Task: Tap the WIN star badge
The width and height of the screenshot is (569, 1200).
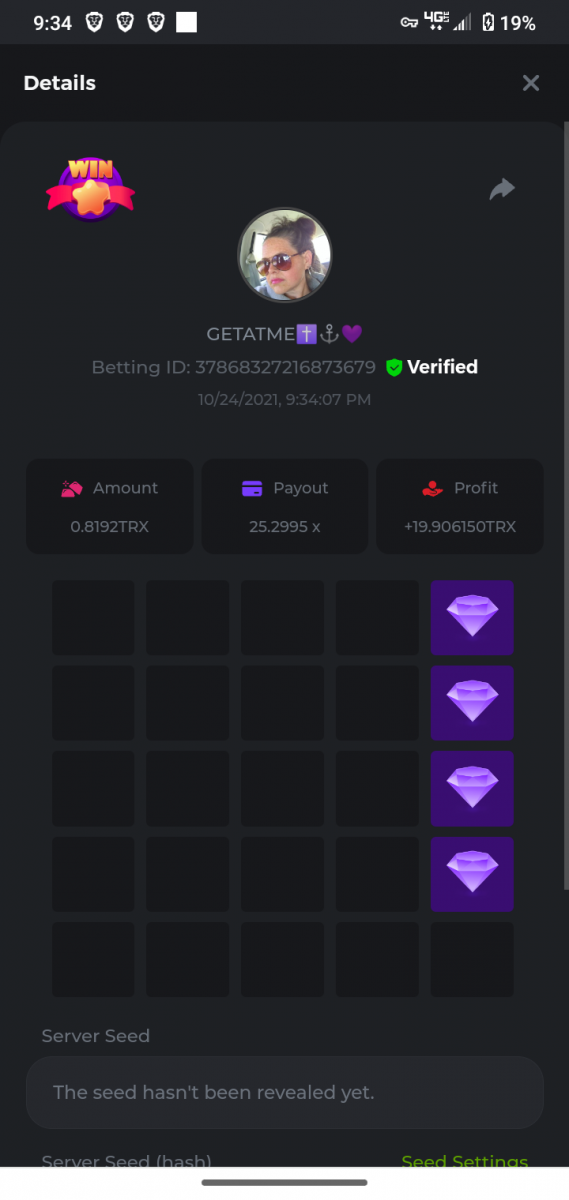Action: click(90, 189)
